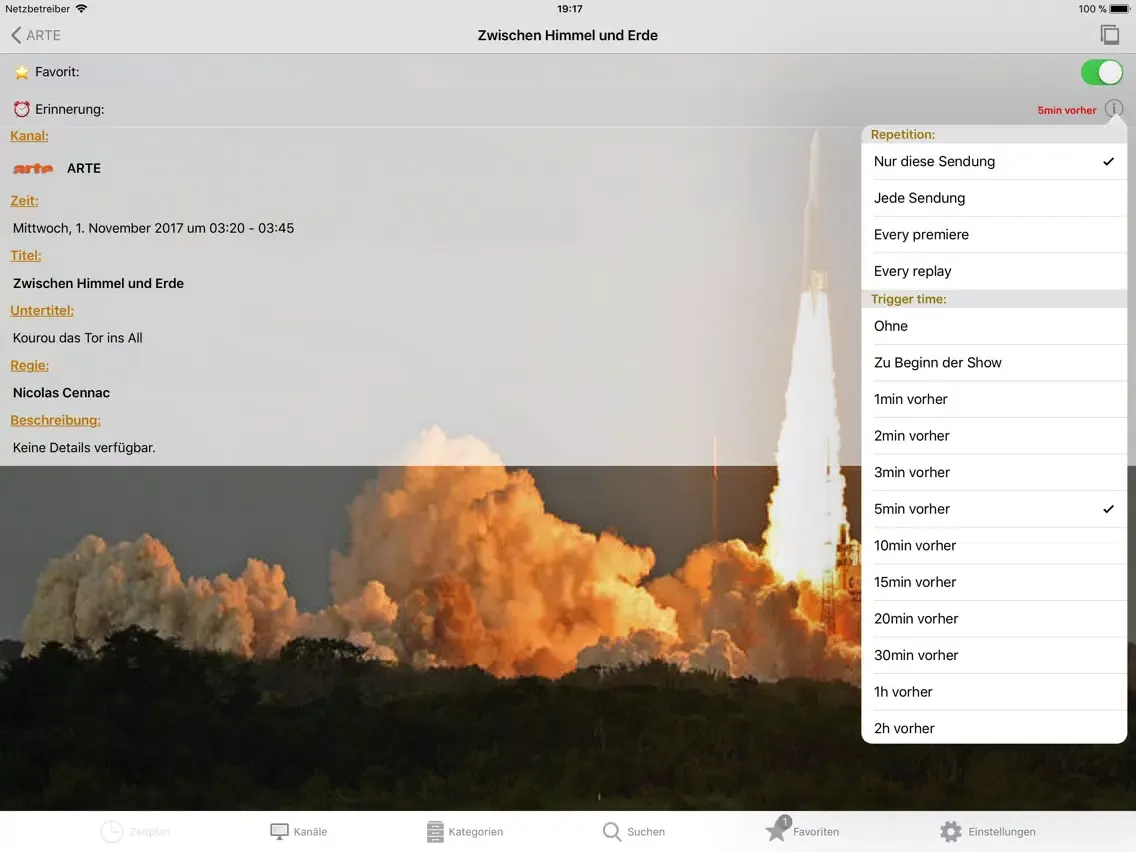1136x852 pixels.
Task: Turn off the Favorit switch
Action: (x=1101, y=72)
